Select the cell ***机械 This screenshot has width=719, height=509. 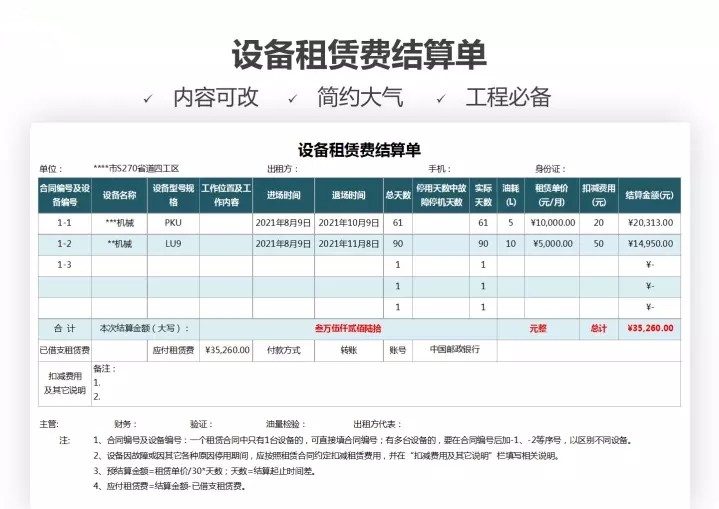tap(119, 223)
